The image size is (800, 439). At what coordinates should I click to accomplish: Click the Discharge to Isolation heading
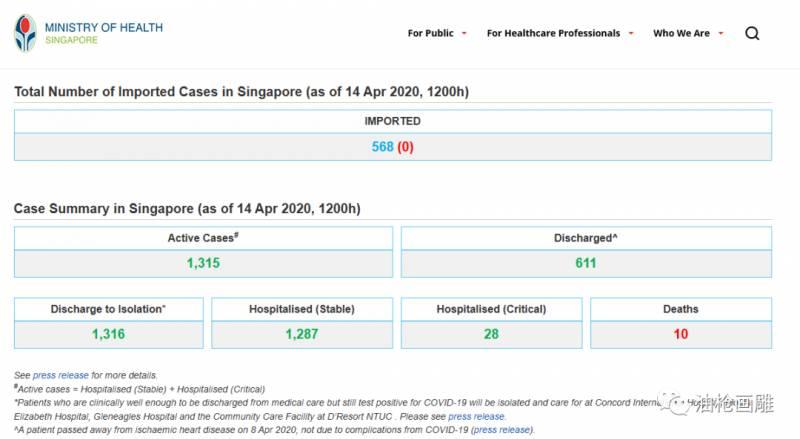tap(108, 309)
